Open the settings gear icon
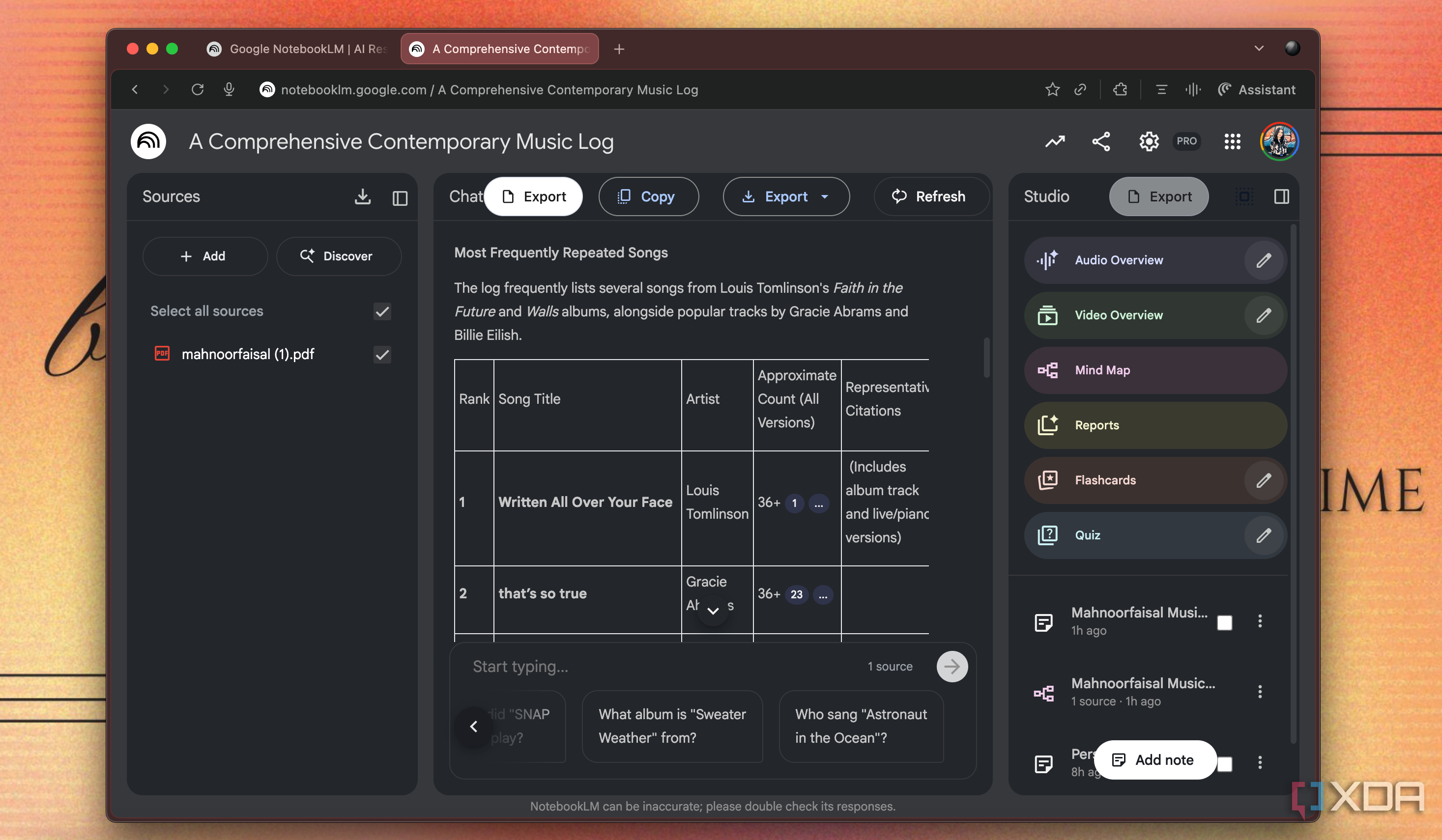This screenshot has width=1442, height=840. coord(1148,141)
